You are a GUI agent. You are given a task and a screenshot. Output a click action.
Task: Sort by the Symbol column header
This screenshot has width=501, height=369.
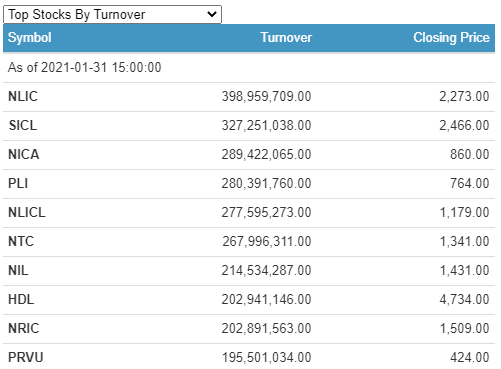(x=30, y=37)
